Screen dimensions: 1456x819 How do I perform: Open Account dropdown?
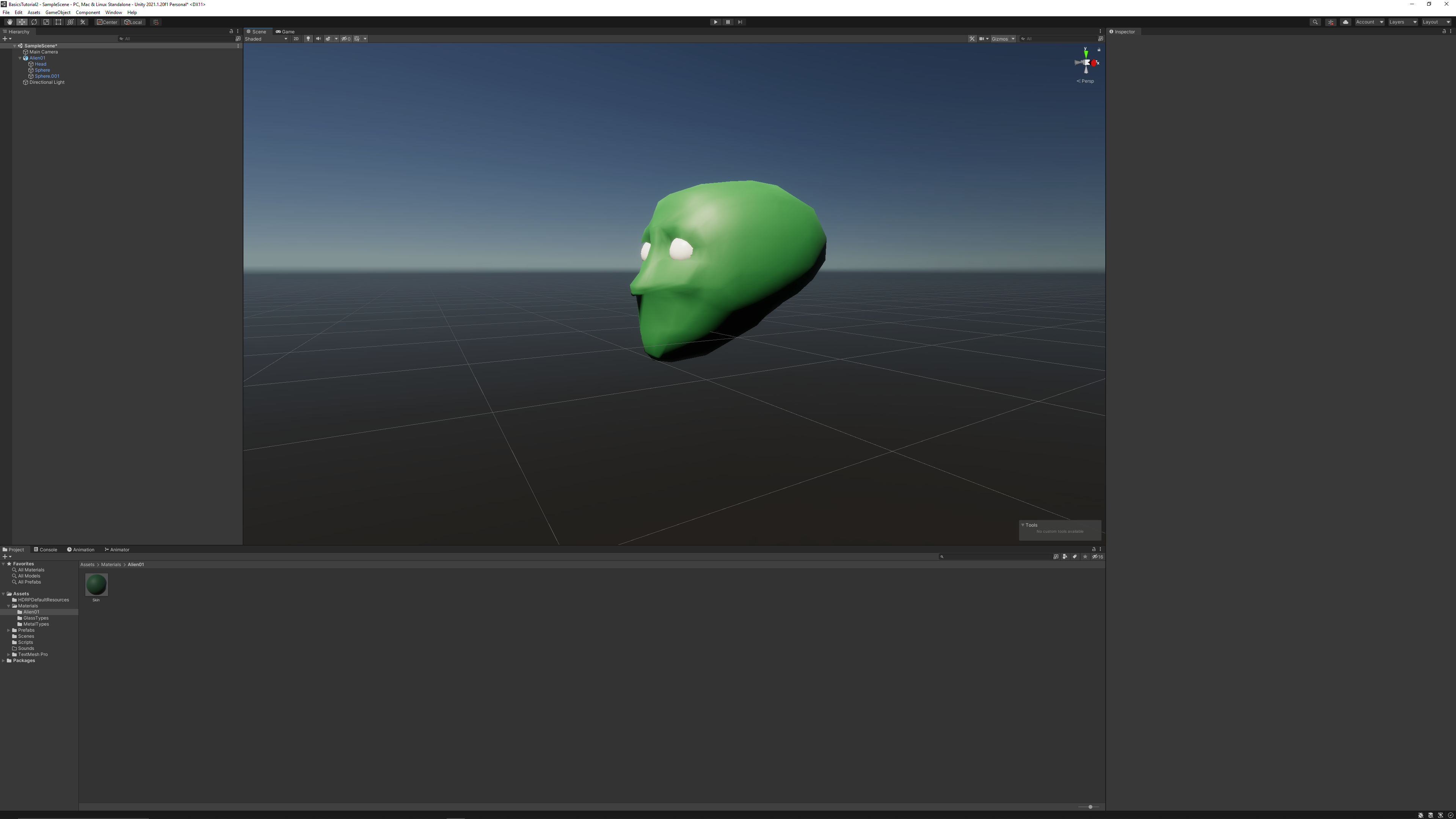tap(1370, 22)
